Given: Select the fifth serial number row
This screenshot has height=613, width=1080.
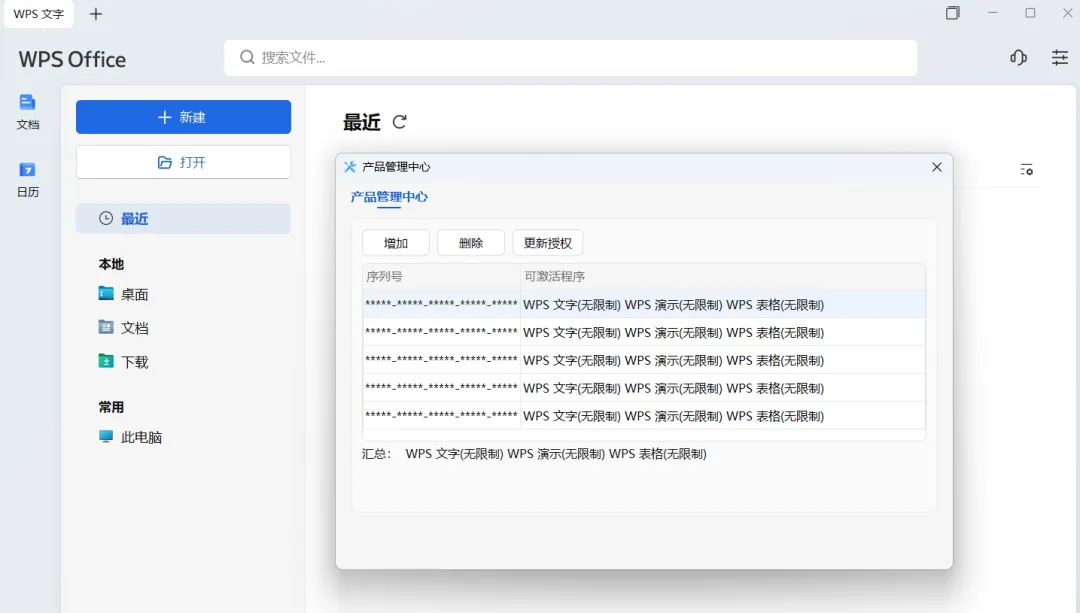Looking at the screenshot, I should 644,416.
